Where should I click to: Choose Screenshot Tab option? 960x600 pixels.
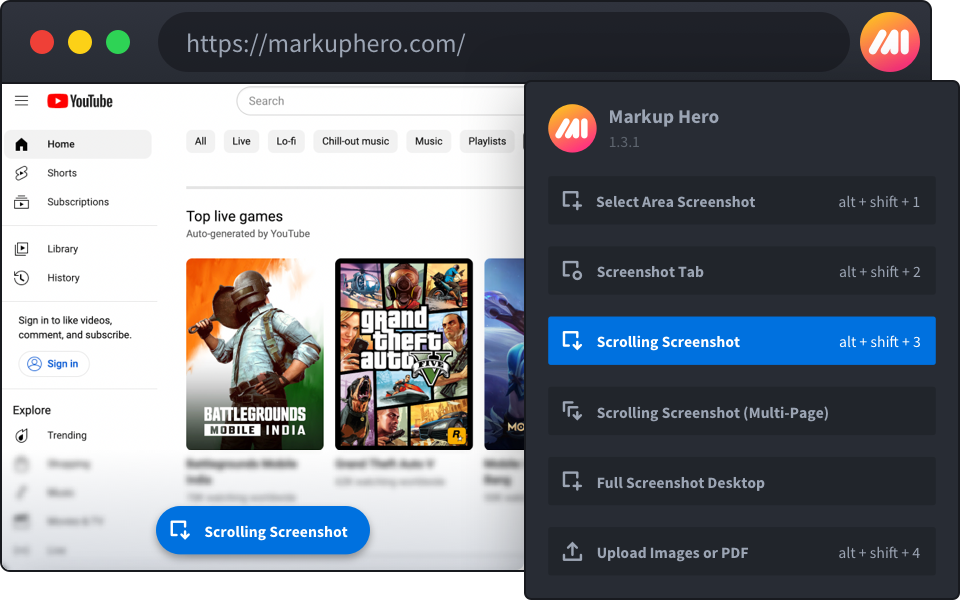tap(741, 271)
